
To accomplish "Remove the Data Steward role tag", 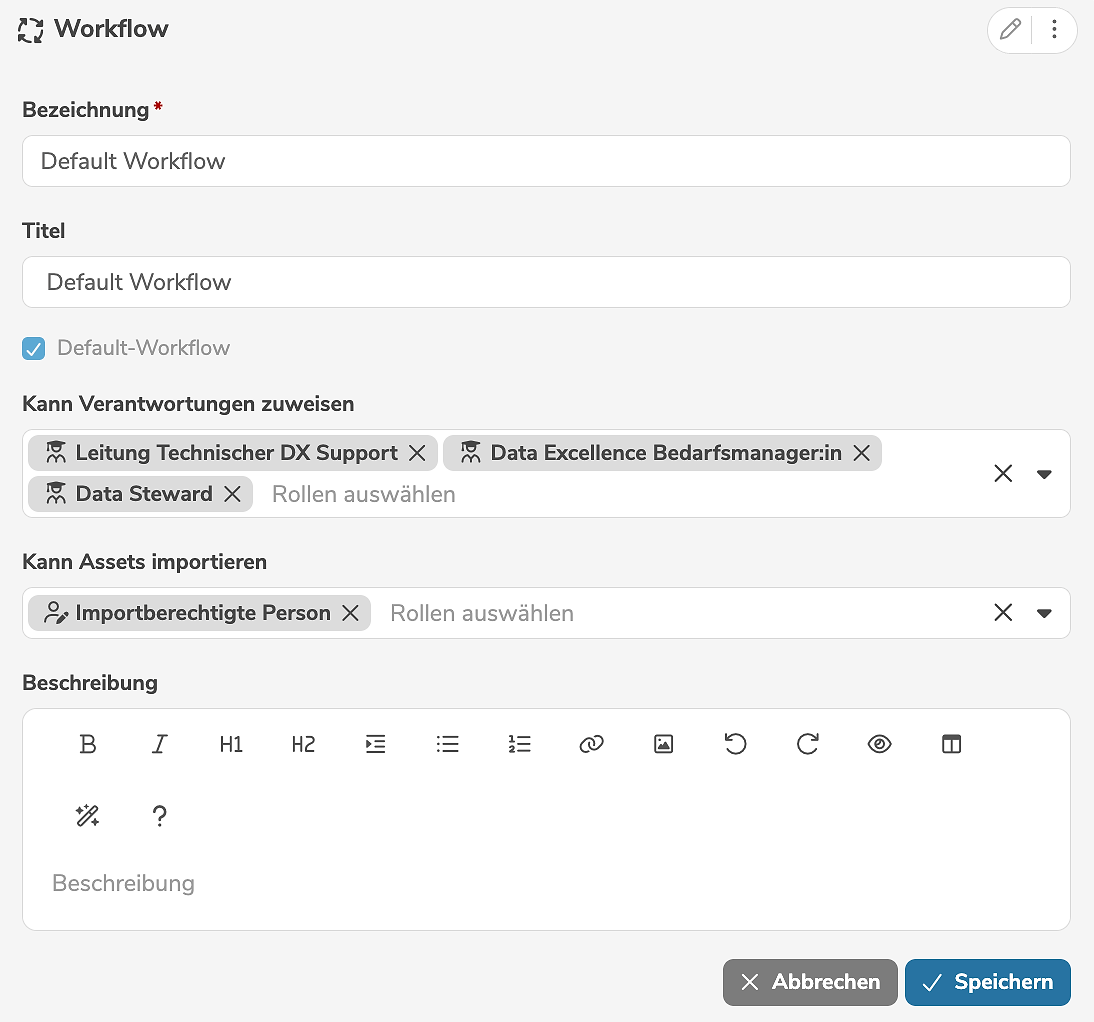I will pyautogui.click(x=232, y=494).
